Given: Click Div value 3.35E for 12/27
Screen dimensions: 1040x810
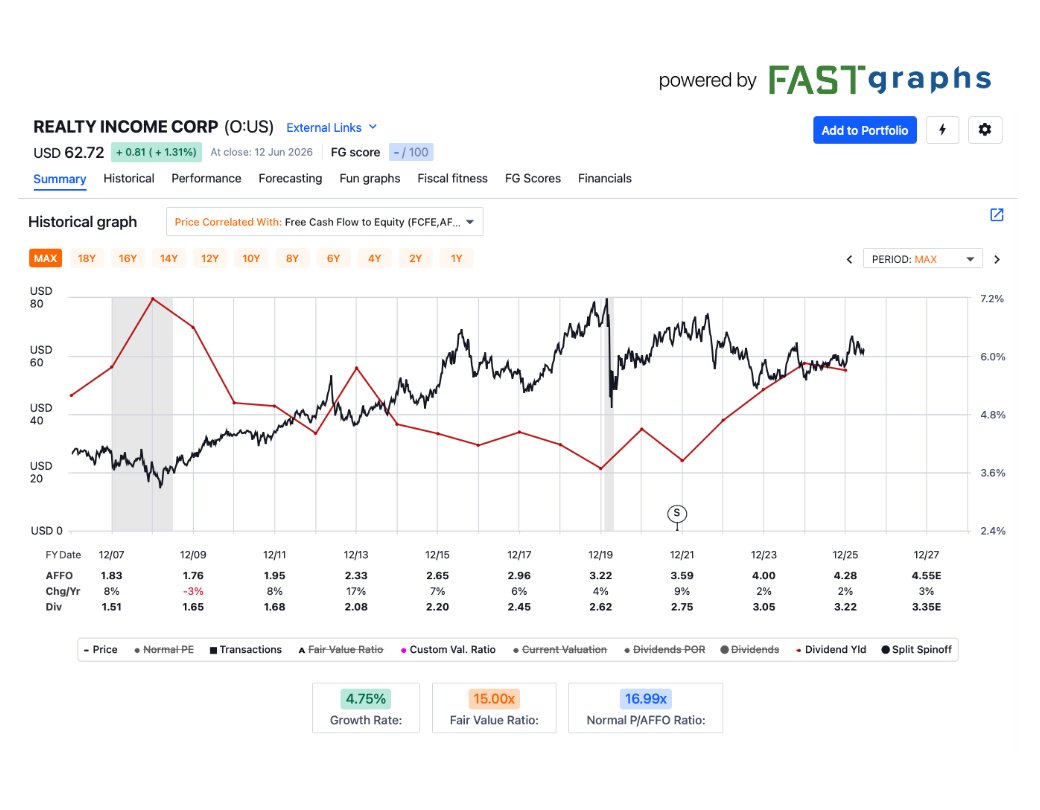Looking at the screenshot, I should click(927, 607).
